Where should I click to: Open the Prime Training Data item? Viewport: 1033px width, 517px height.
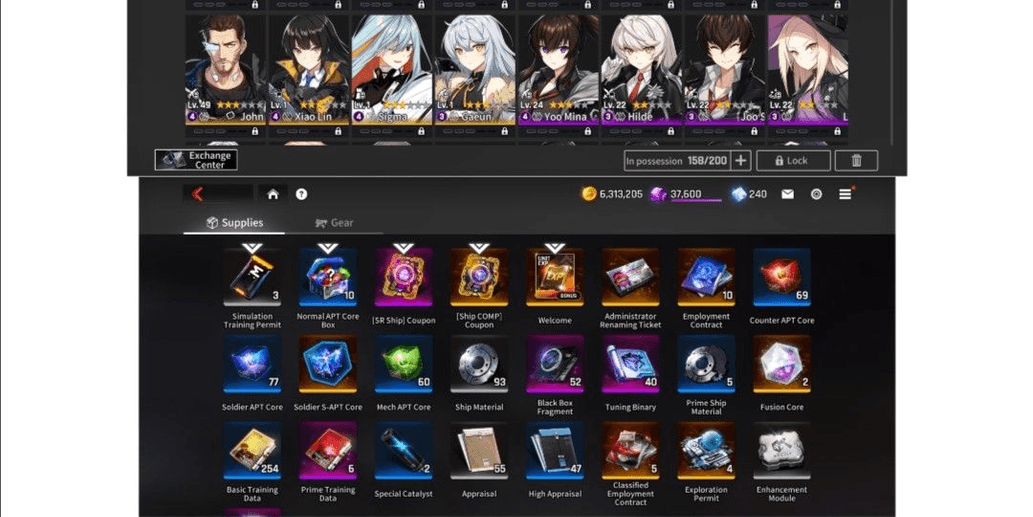tap(328, 451)
